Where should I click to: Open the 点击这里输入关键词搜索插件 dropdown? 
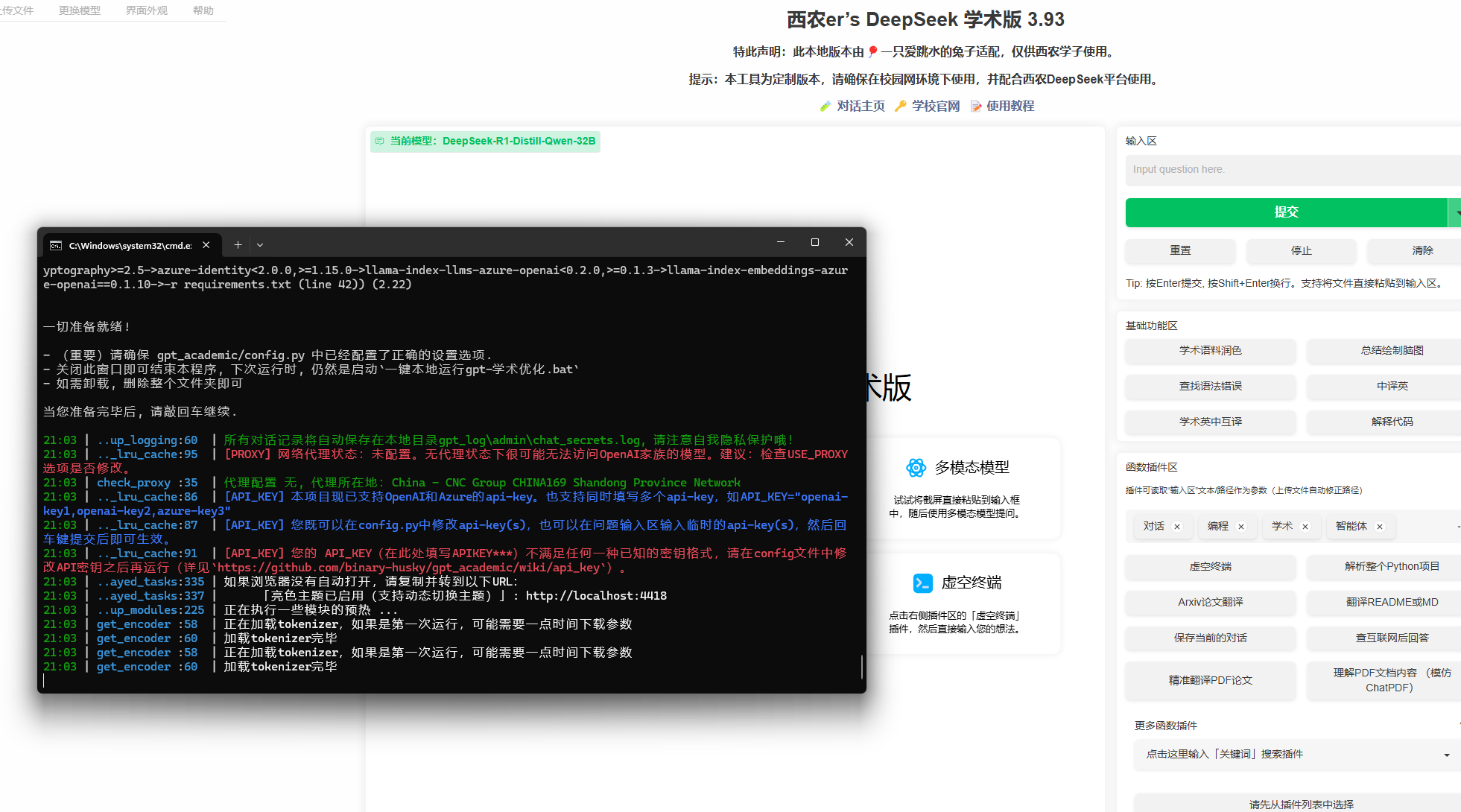point(1297,755)
